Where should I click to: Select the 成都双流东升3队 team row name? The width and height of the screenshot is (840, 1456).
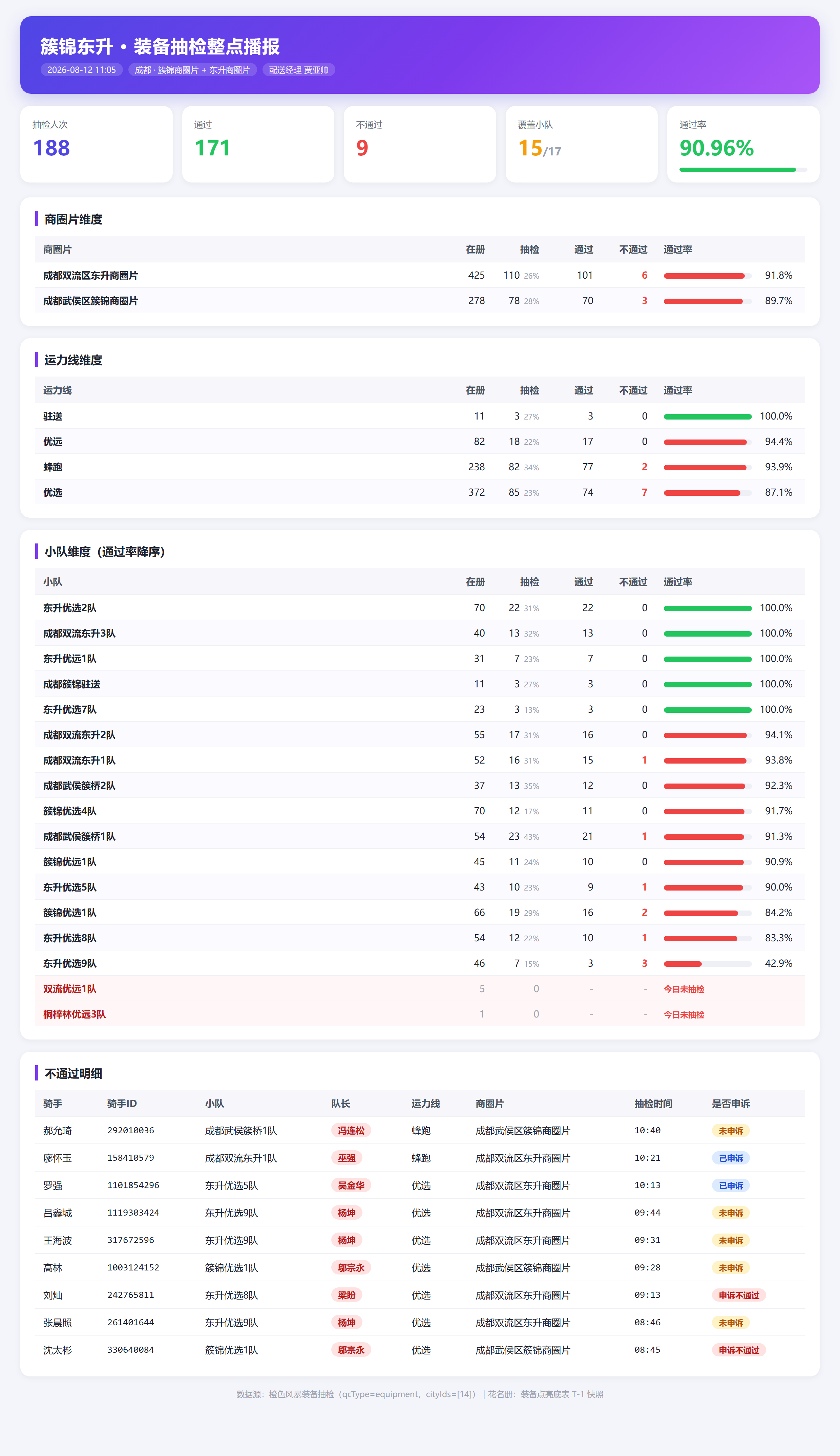point(79,633)
